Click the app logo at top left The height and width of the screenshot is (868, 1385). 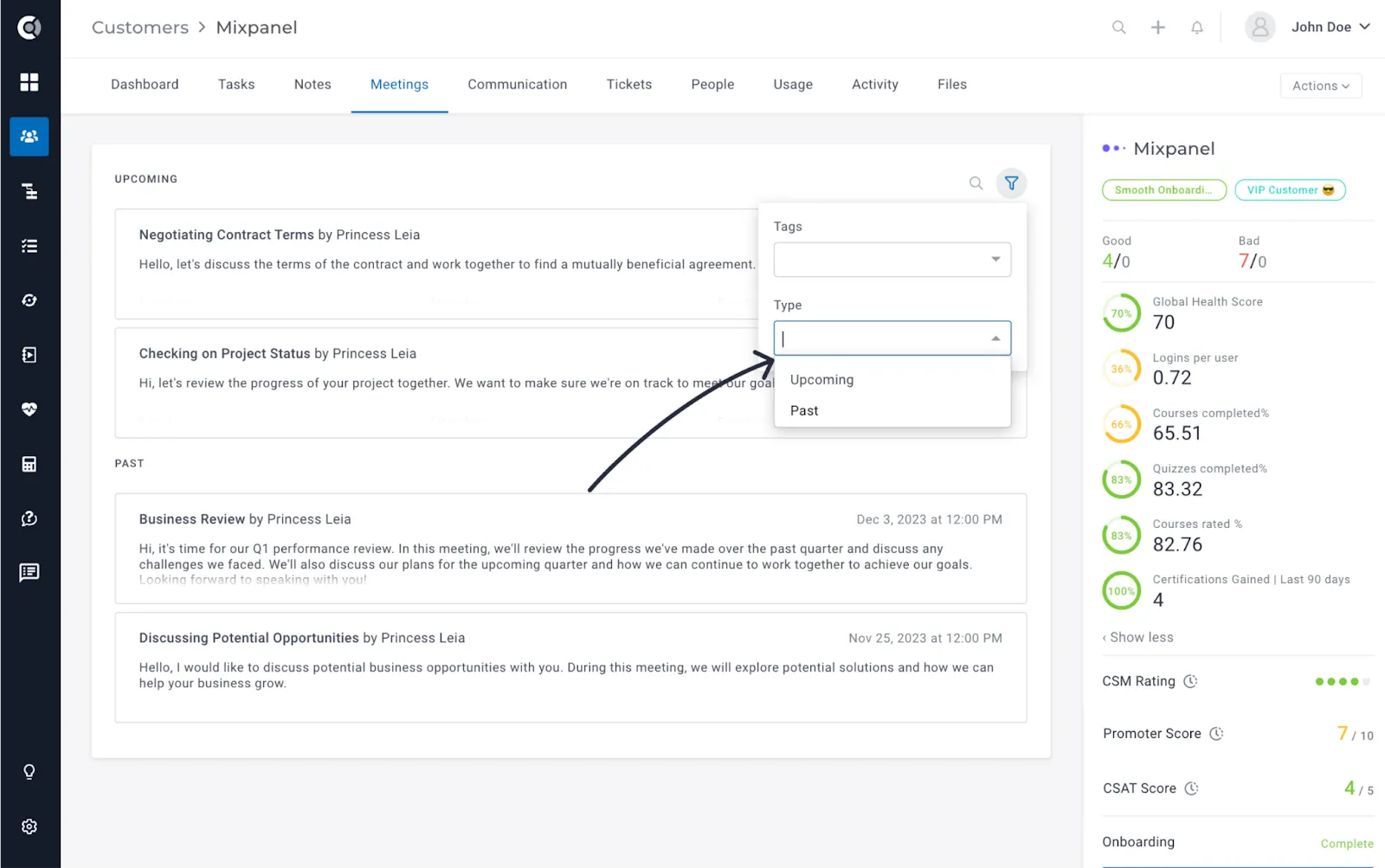[x=29, y=28]
